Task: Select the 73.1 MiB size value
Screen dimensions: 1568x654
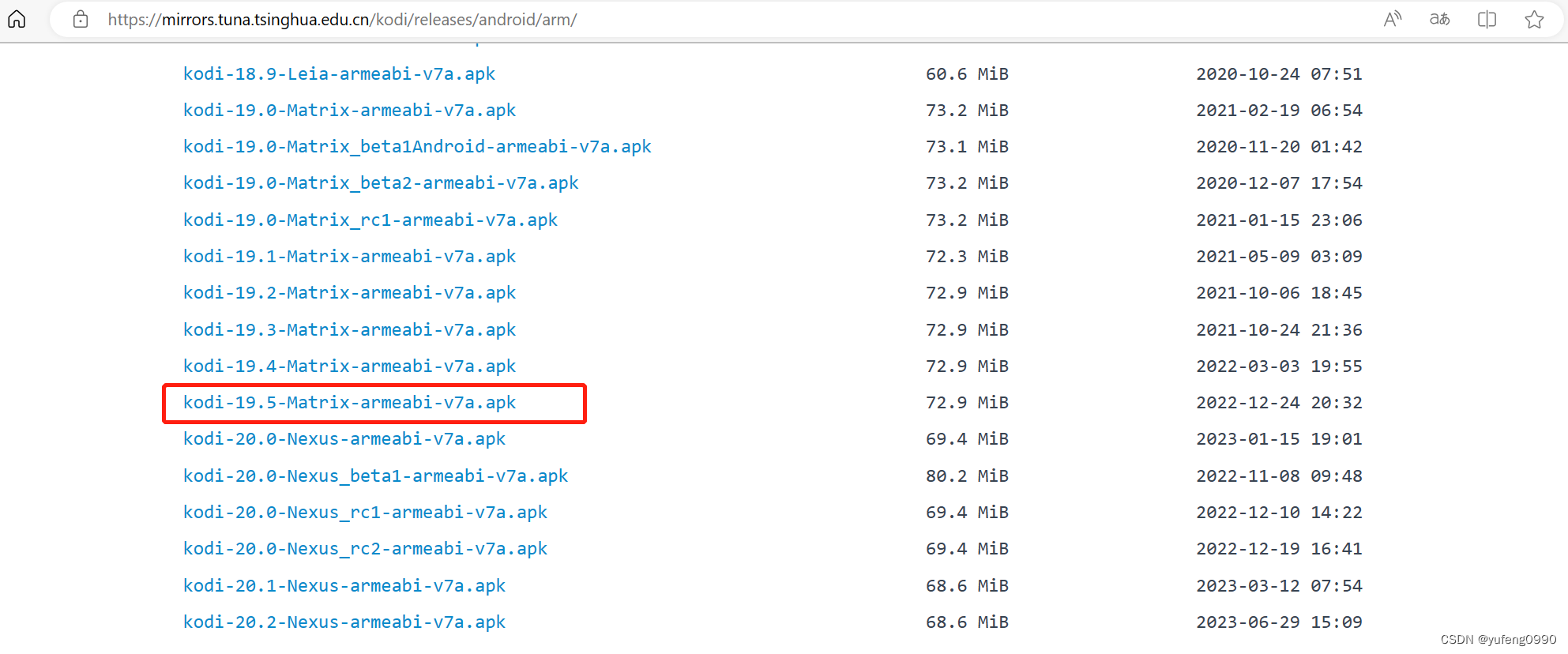Action: tap(967, 146)
